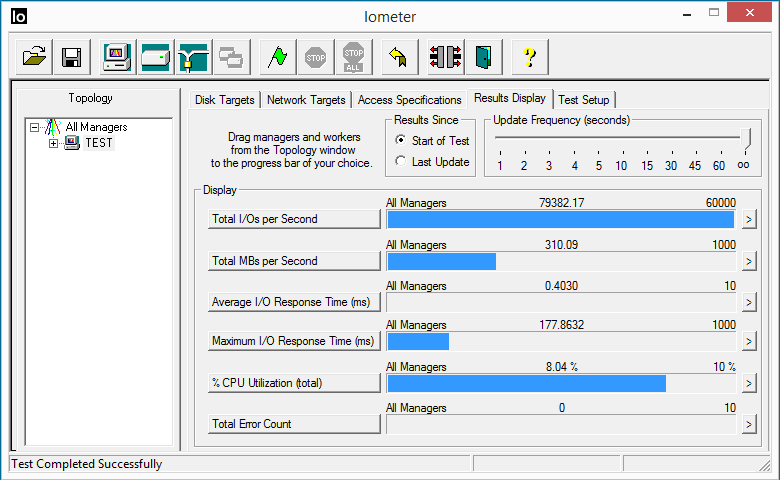Click the CPU Utilization progress bar
The image size is (780, 480).
pyautogui.click(x=561, y=383)
